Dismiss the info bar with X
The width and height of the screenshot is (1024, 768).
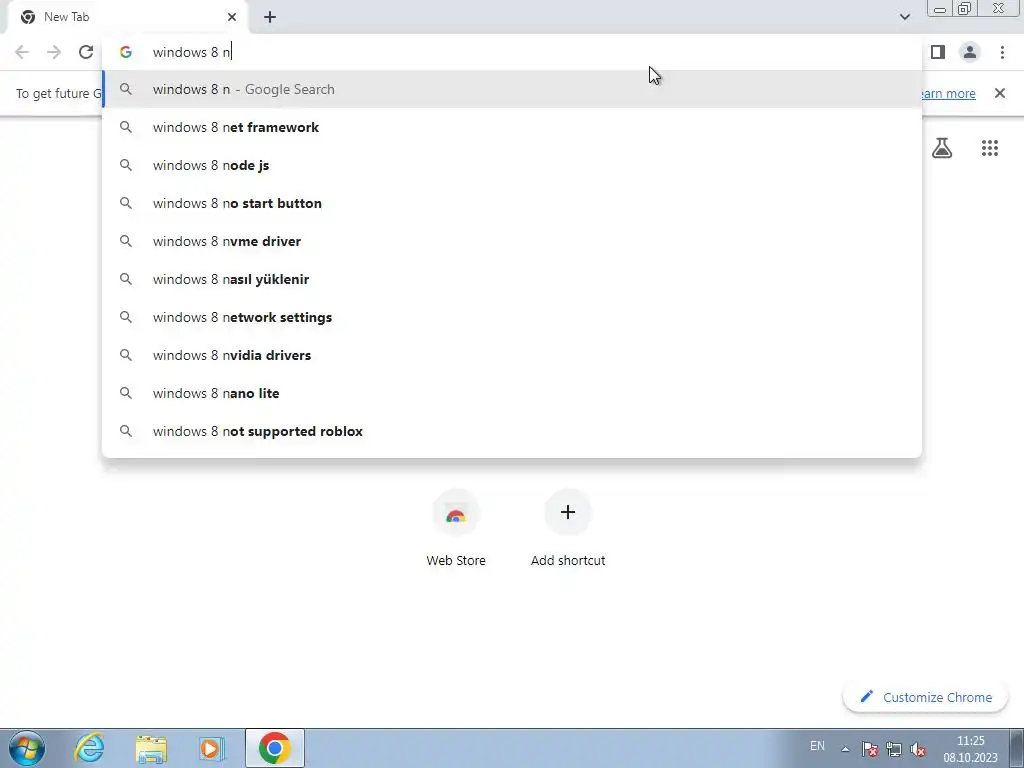pyautogui.click(x=1000, y=93)
